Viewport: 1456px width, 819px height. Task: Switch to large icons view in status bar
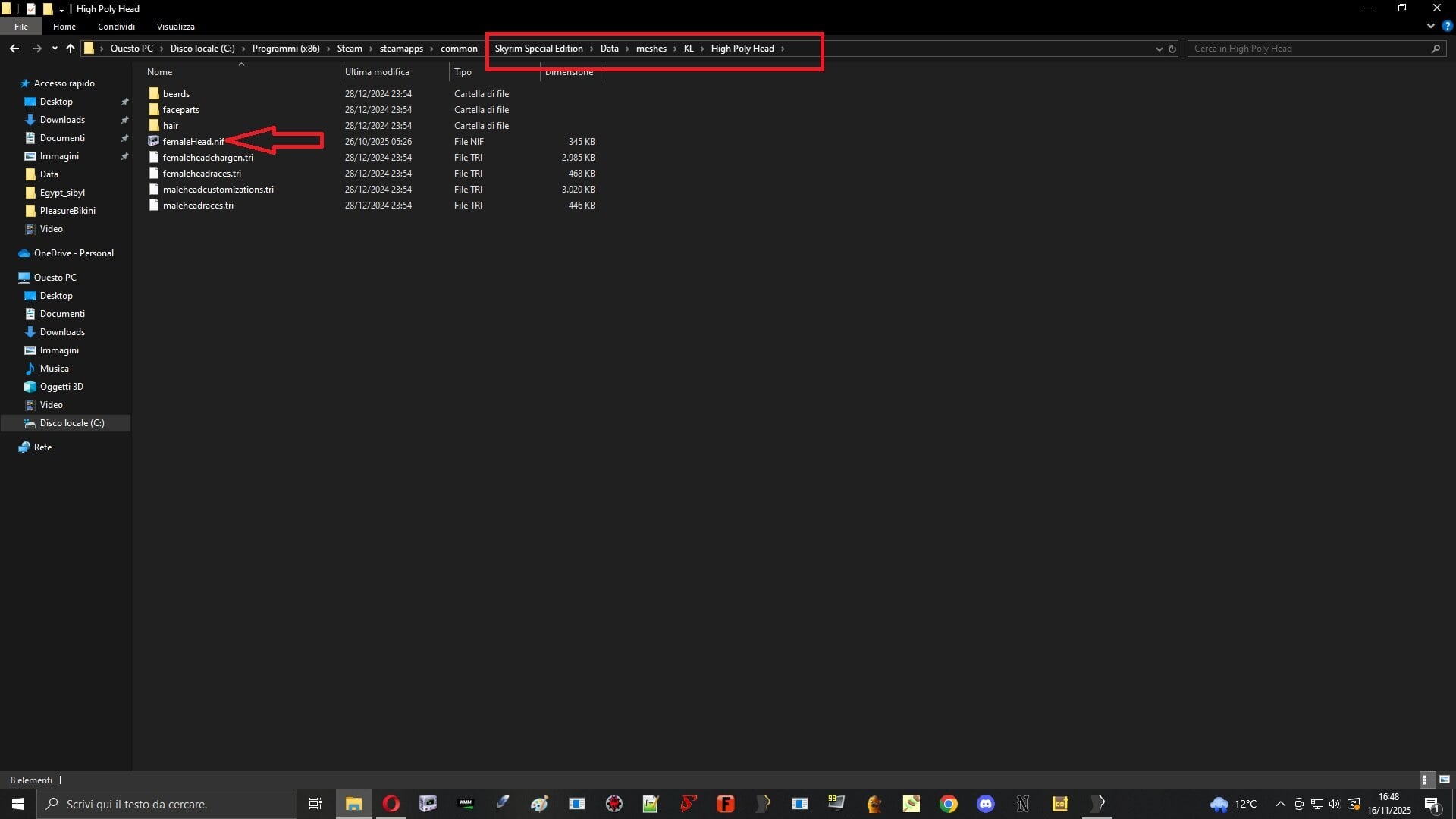1444,780
